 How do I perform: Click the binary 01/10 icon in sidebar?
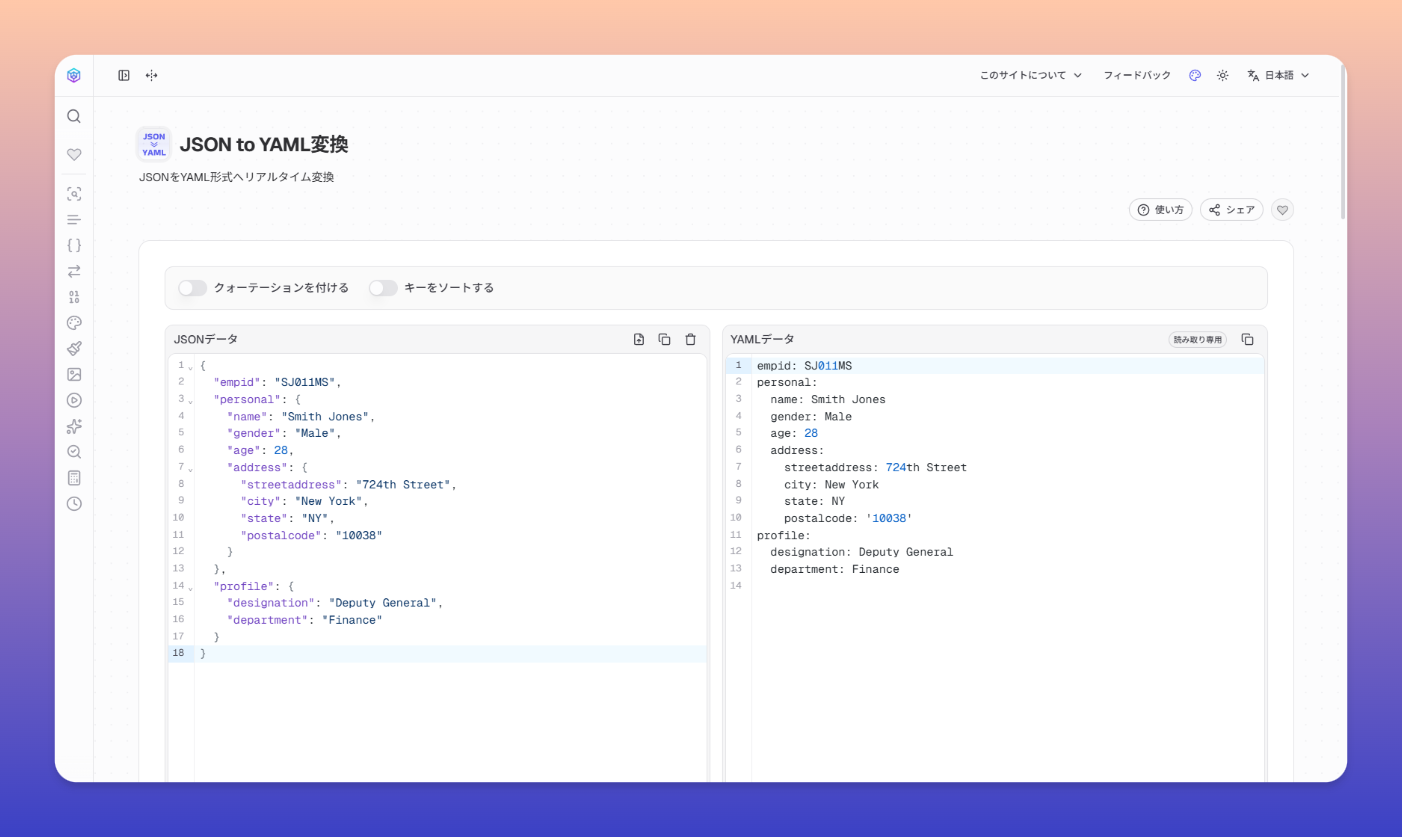tap(74, 297)
